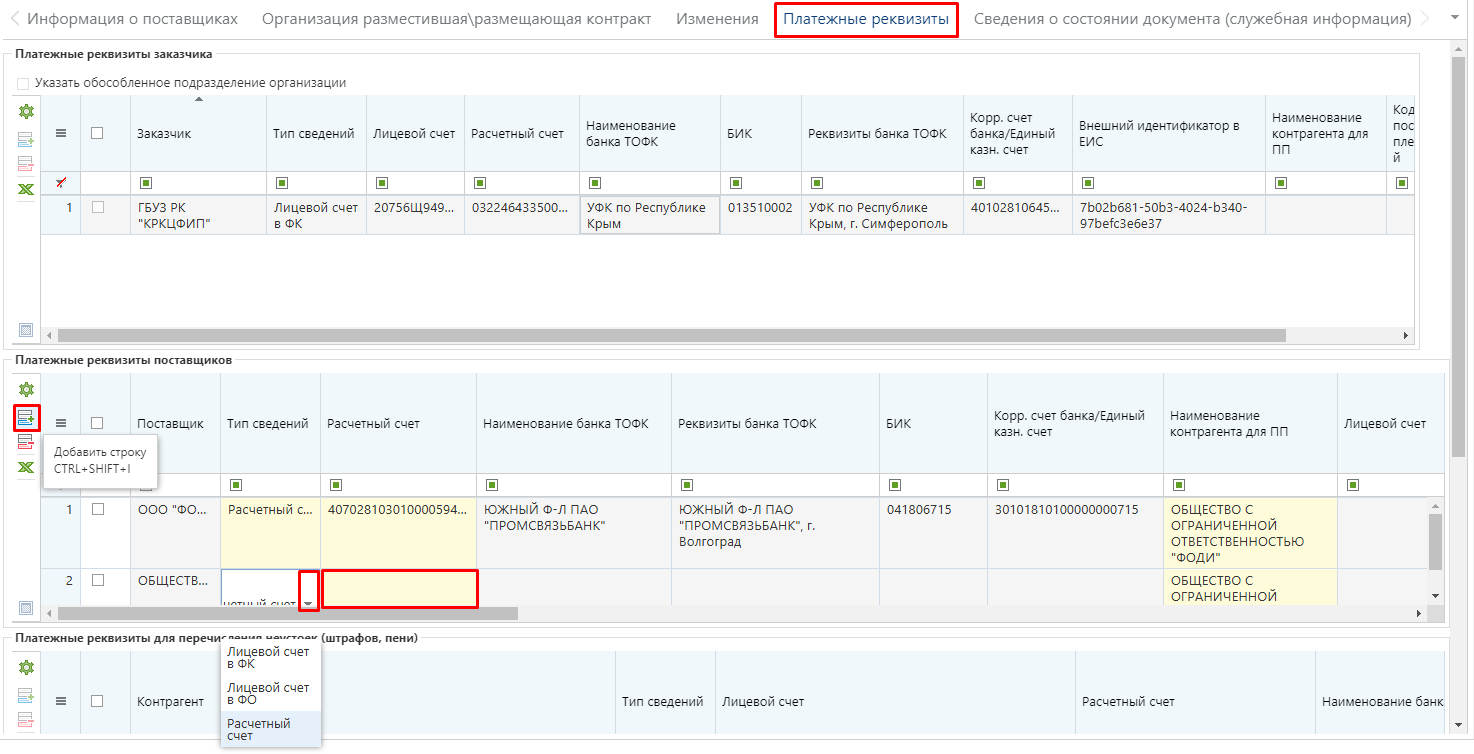Add row icon in customer payment details grid
The image size is (1474, 754).
tap(26, 140)
